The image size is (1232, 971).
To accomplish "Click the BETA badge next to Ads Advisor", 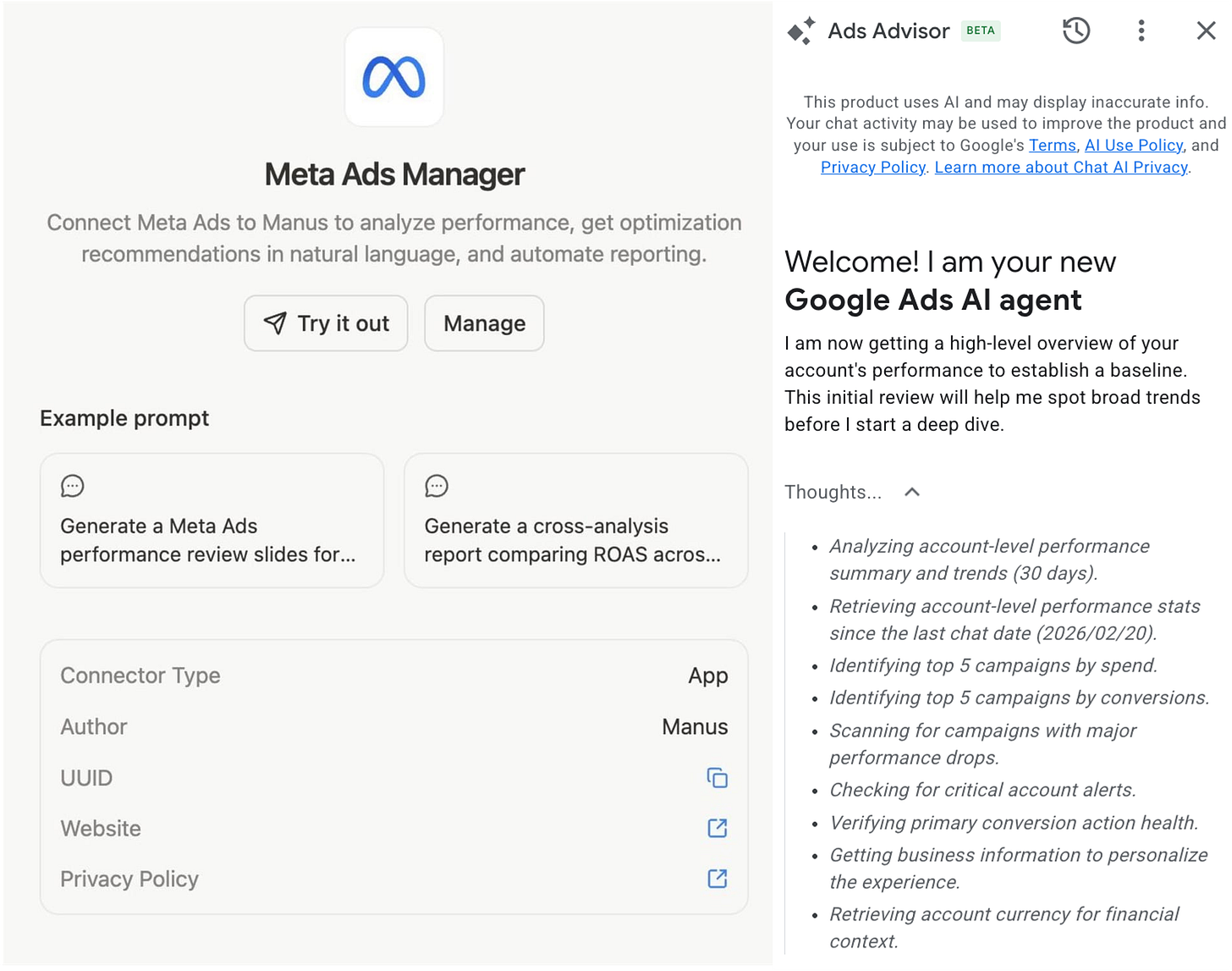I will tap(981, 30).
